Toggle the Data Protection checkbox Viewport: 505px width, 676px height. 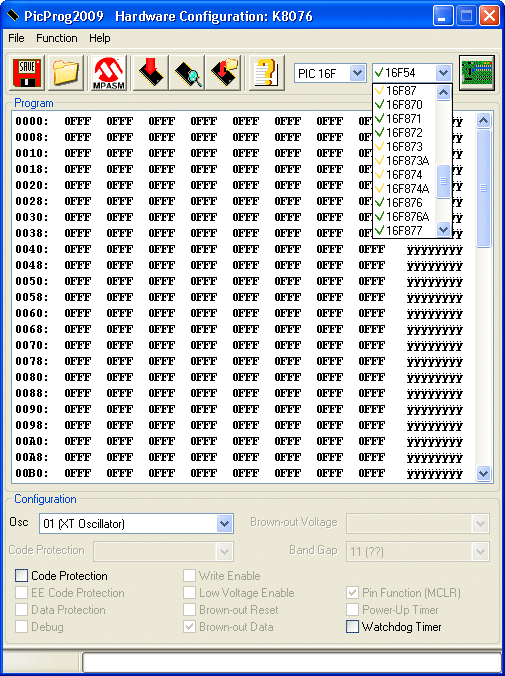pyautogui.click(x=21, y=610)
